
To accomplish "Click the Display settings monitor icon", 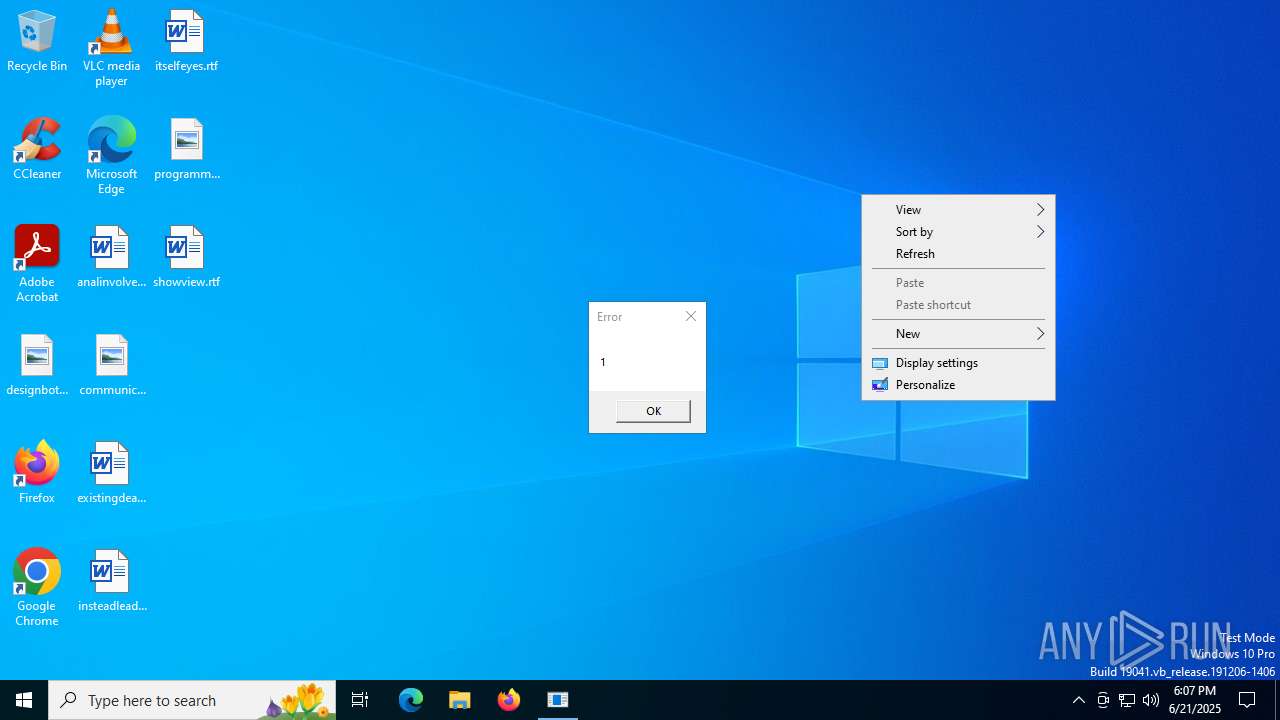I will click(880, 363).
